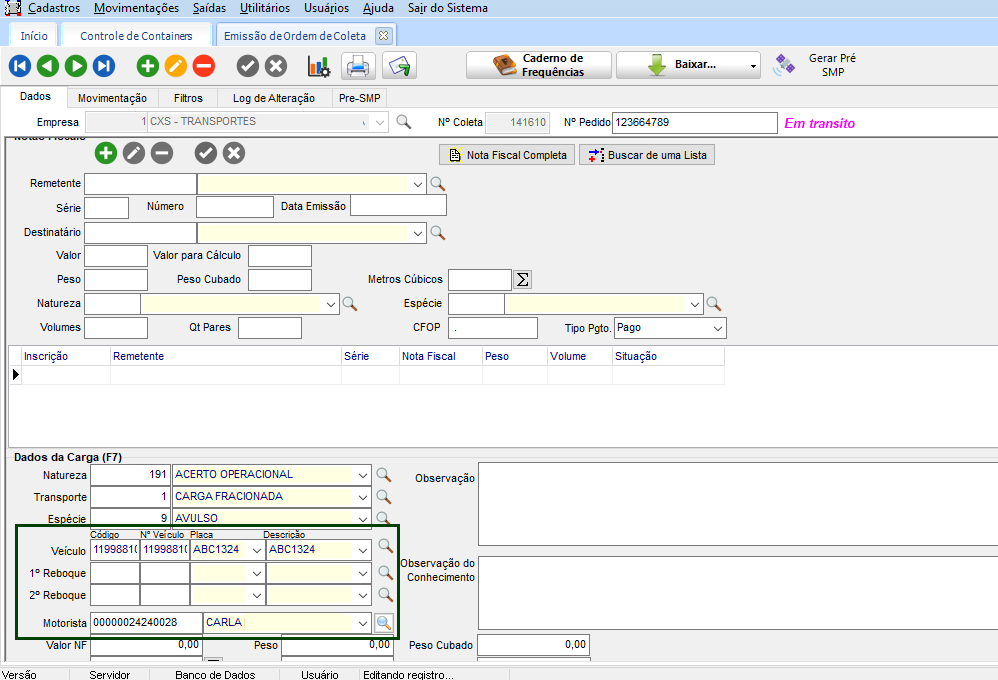Expand the Veículo Placa ABC1324 dropdown

(257, 549)
